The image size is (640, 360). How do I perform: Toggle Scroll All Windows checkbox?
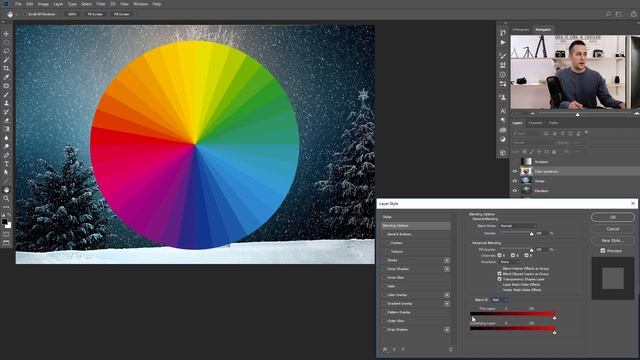pos(24,14)
